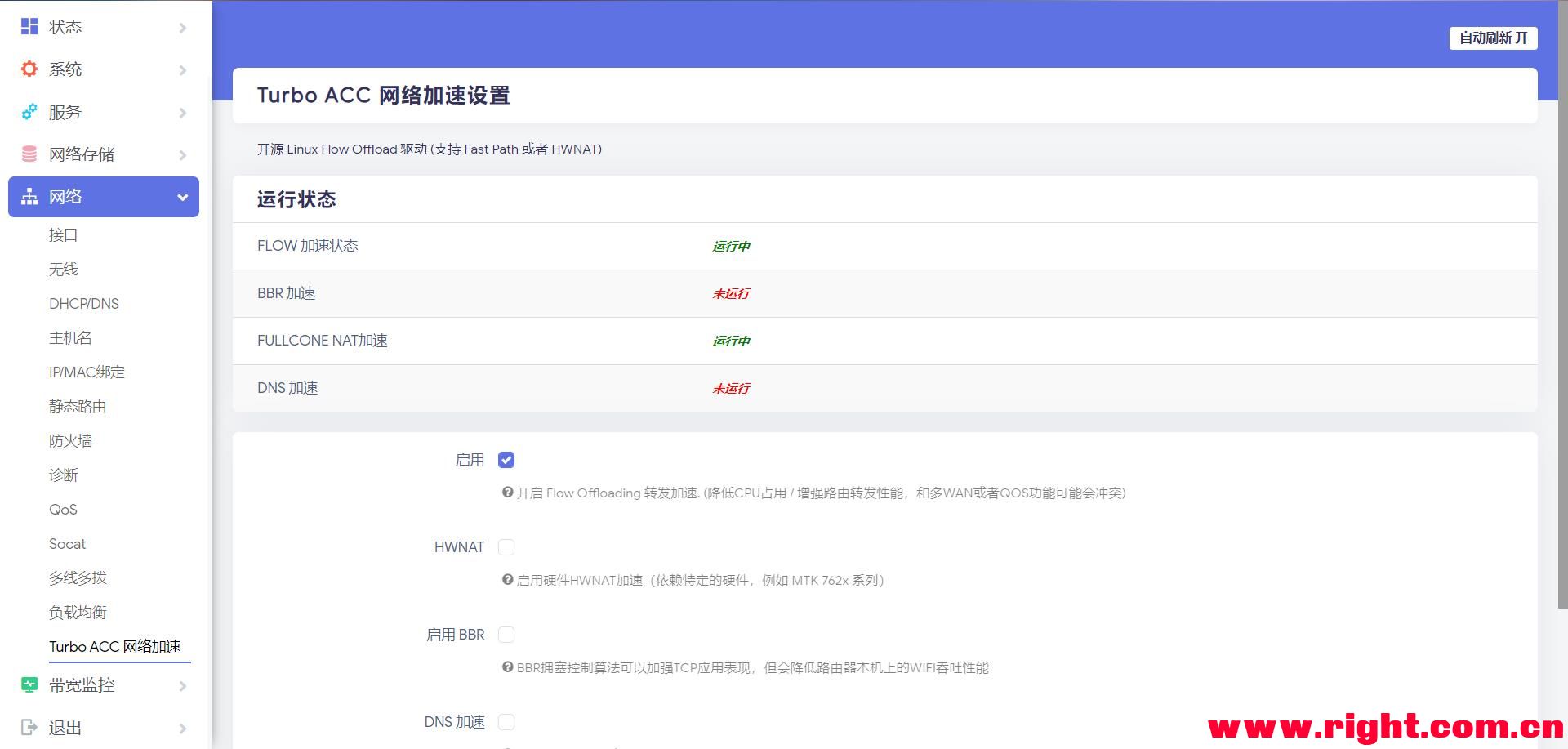Select Turbo ACC 网络加速 menu item
Screen dimensions: 1568x749
(115, 647)
